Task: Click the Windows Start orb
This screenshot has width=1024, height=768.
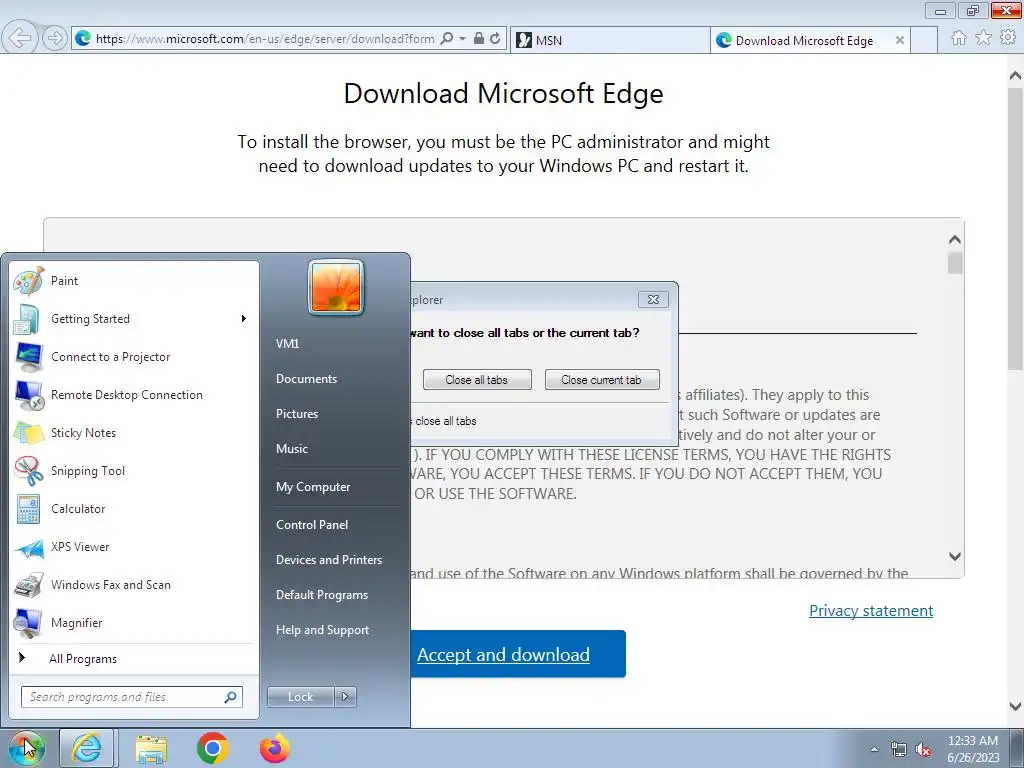Action: (x=26, y=748)
